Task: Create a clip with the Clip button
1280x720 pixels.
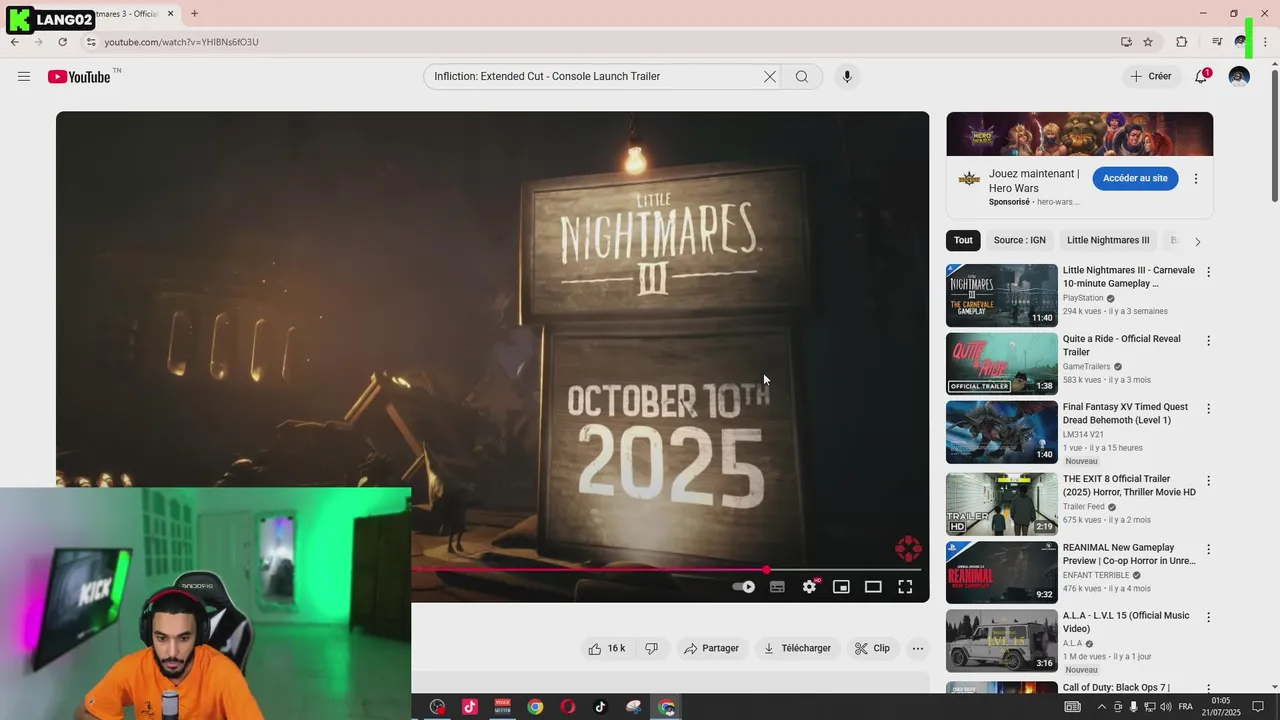Action: (872, 649)
